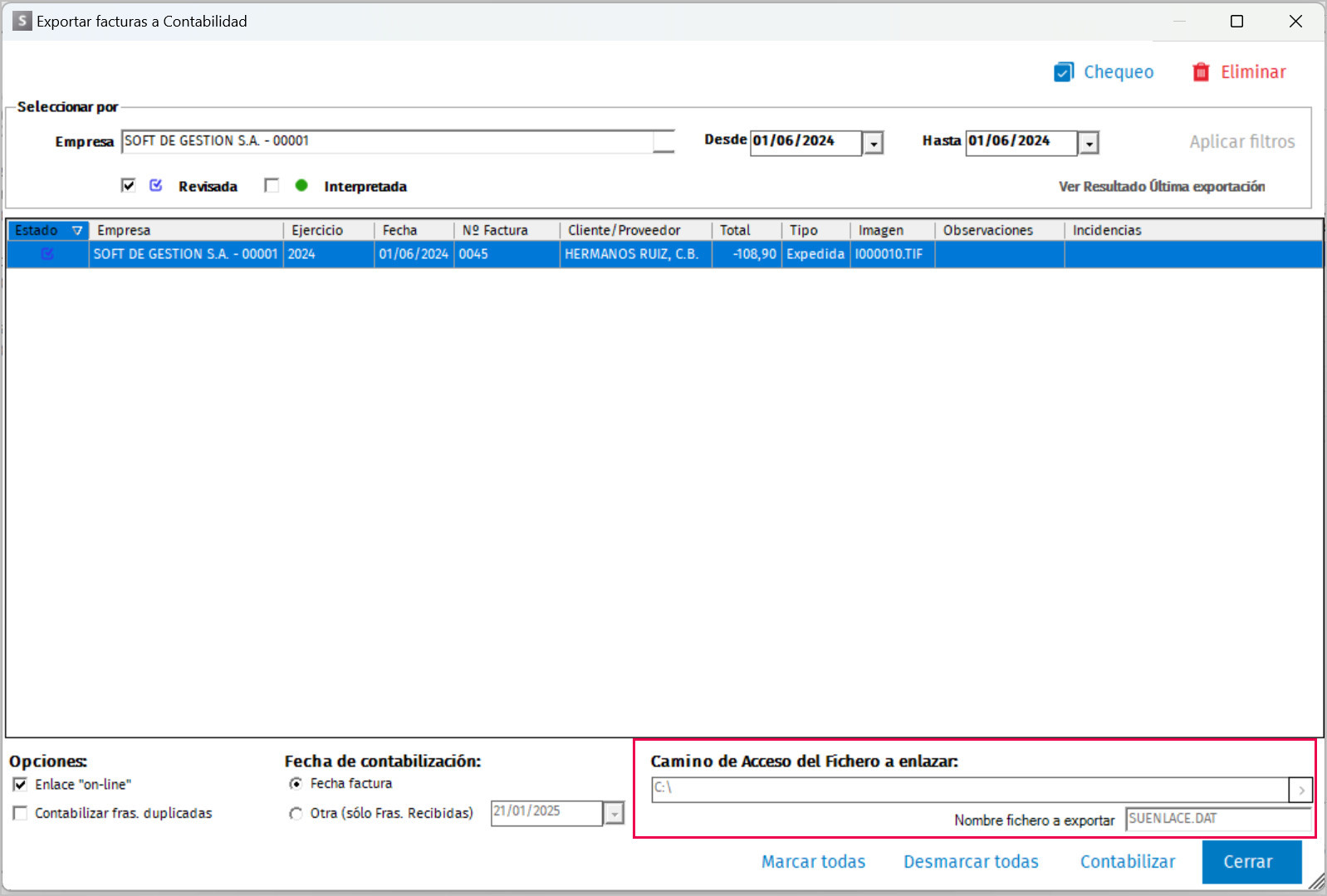Click the Cliente/Proveedor column header
Viewport: 1327px width, 896px height.
(x=624, y=231)
